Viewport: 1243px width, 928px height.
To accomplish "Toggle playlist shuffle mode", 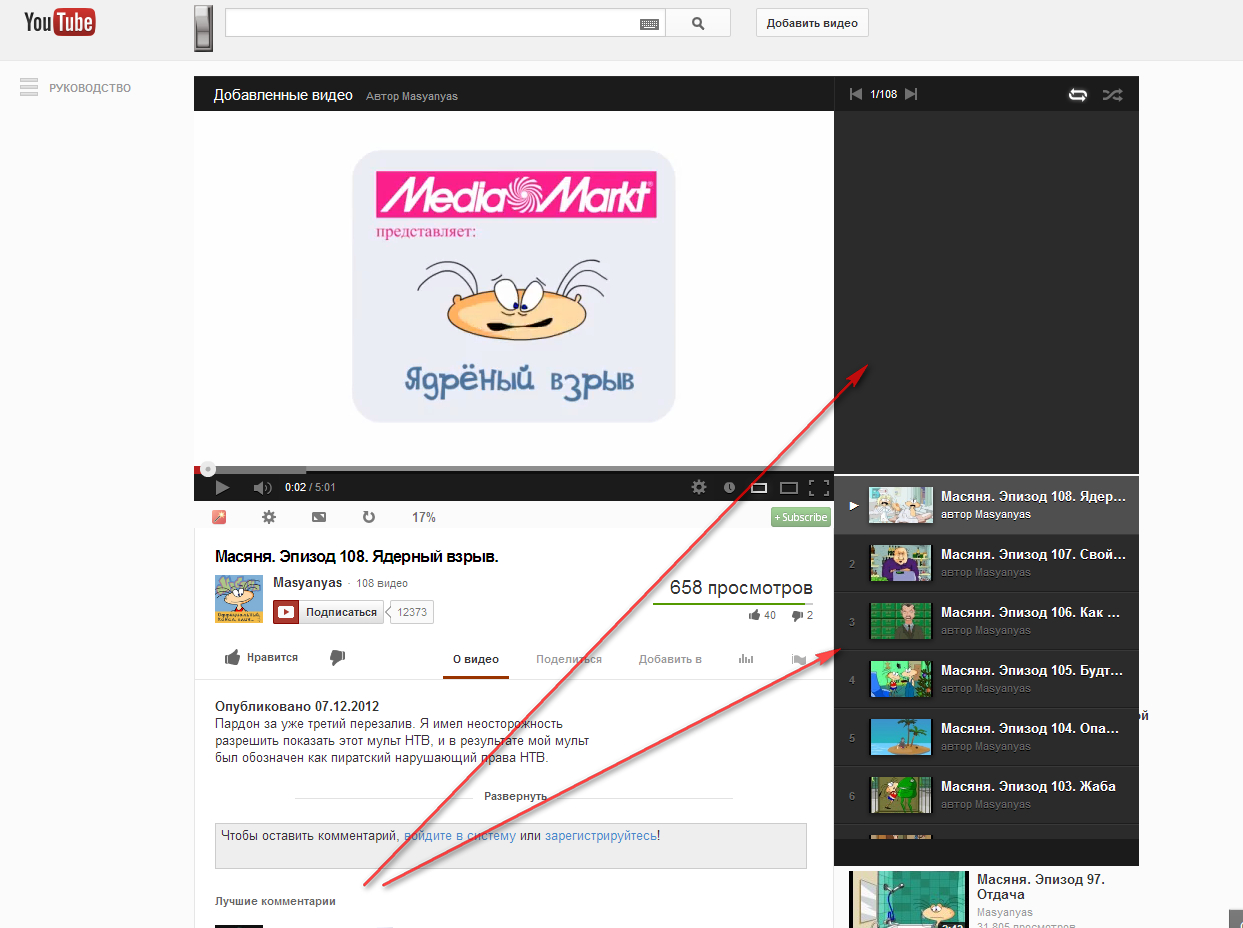I will tap(1112, 95).
